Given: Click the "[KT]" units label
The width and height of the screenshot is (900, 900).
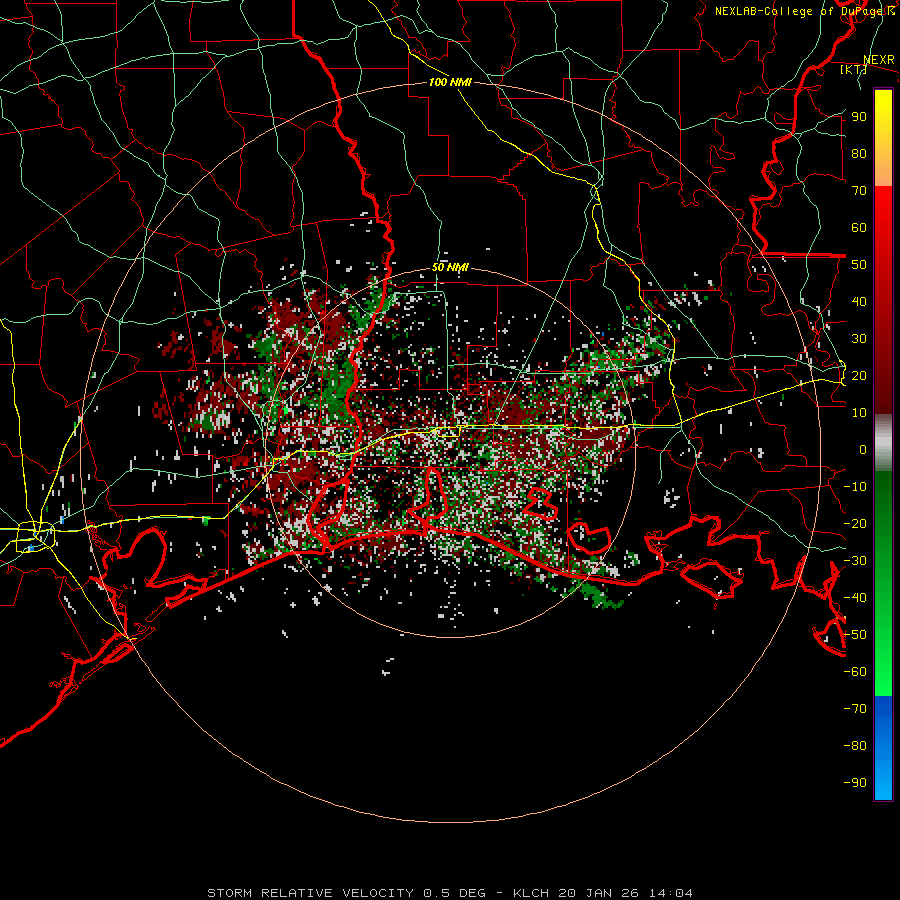Looking at the screenshot, I should coord(853,69).
